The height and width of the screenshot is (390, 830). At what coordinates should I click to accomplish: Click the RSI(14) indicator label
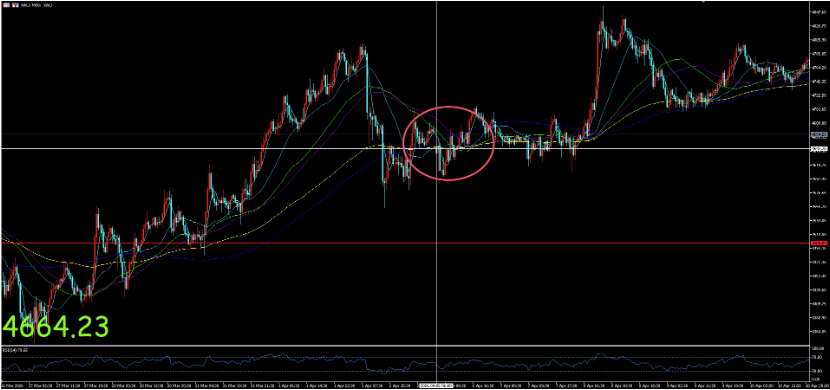click(16, 350)
